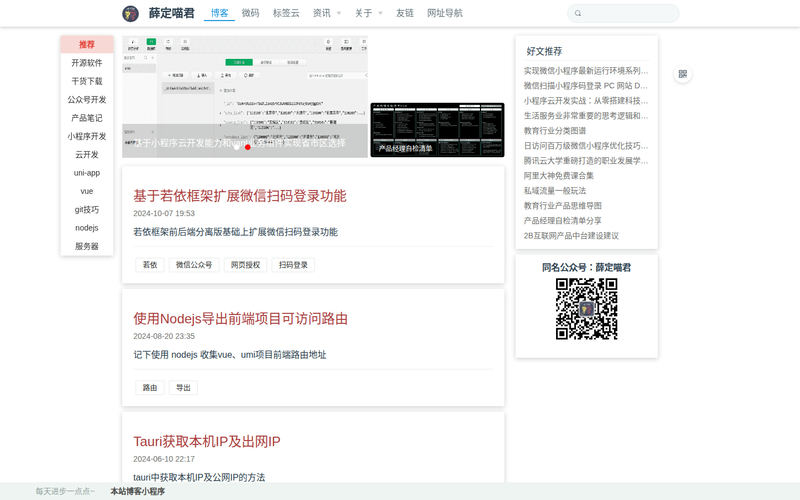Expand the 资讯 dropdown arrow

tap(339, 13)
